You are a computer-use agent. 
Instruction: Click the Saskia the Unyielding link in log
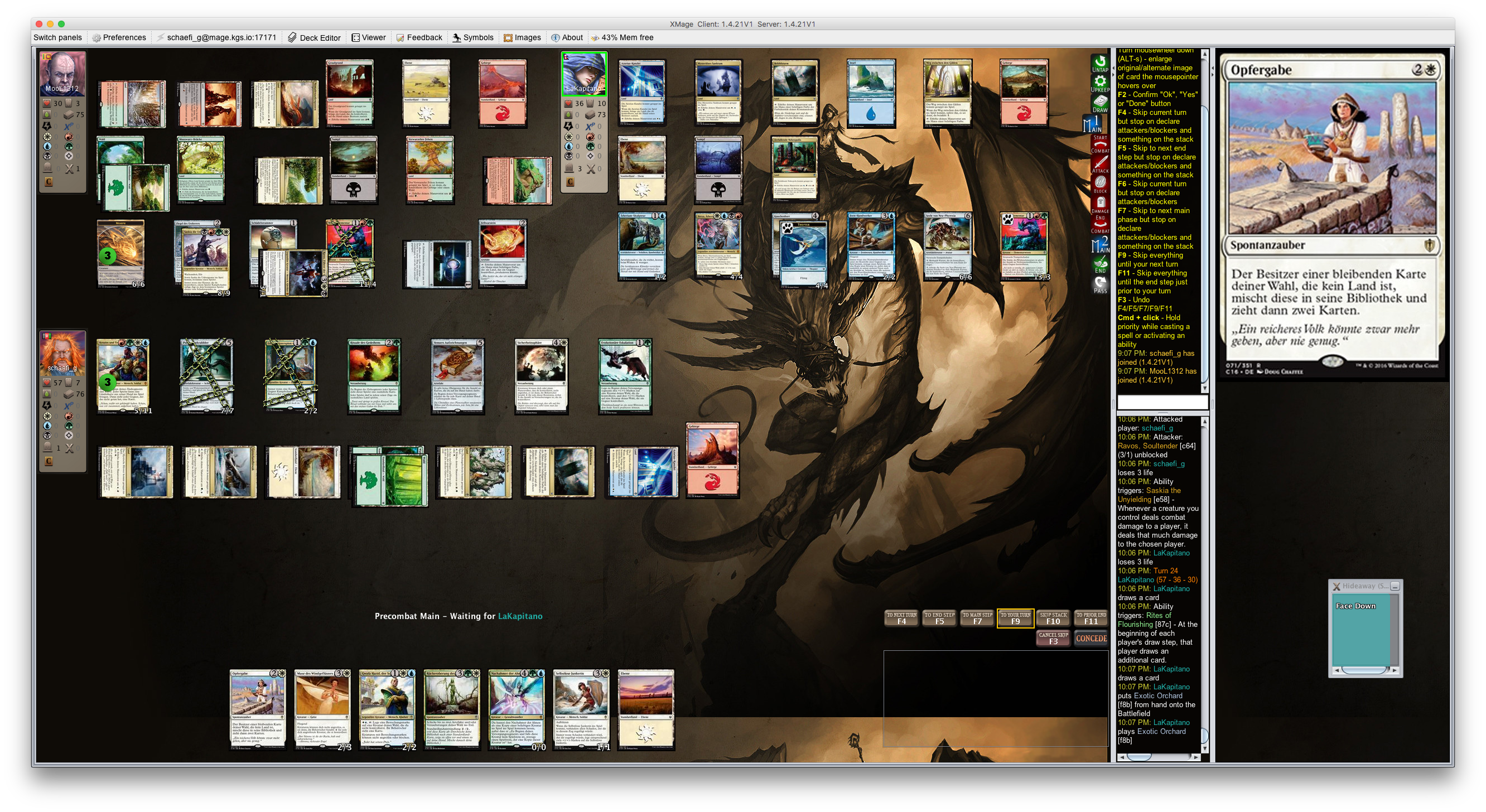click(x=1149, y=495)
